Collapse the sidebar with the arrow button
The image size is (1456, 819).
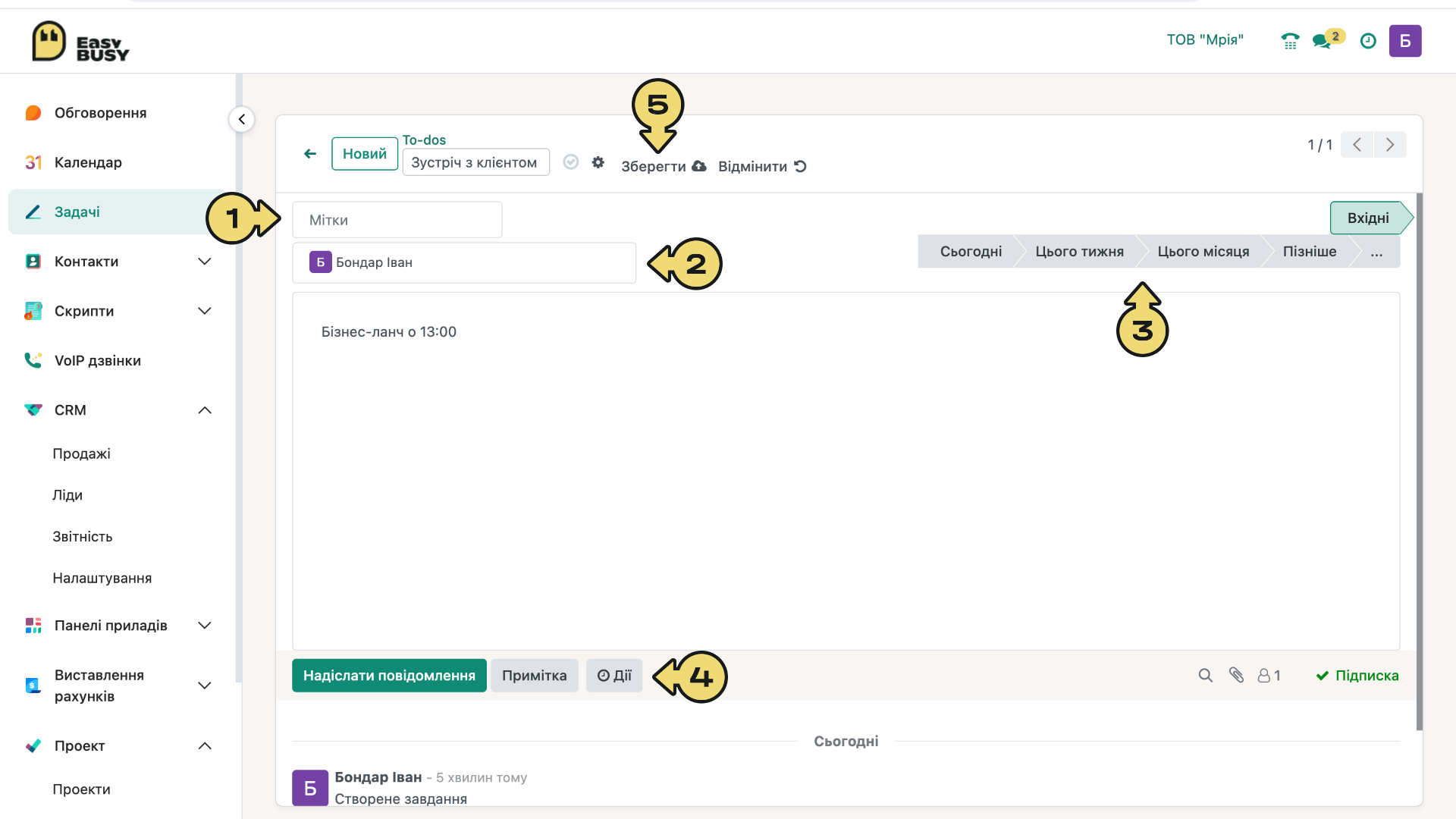tap(242, 119)
